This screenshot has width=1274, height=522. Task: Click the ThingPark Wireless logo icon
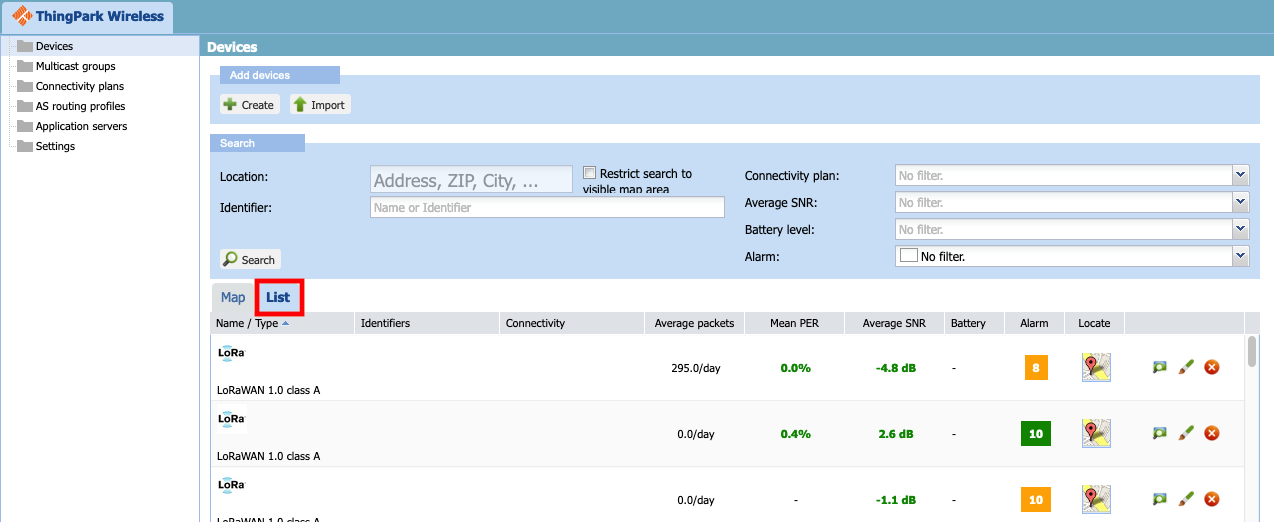point(20,16)
